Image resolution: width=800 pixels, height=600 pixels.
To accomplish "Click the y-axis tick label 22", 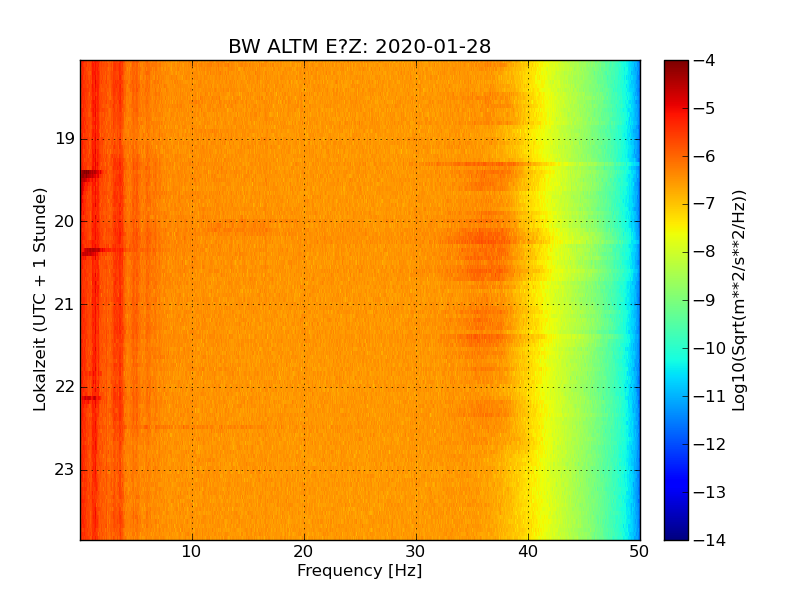I will pyautogui.click(x=65, y=387).
